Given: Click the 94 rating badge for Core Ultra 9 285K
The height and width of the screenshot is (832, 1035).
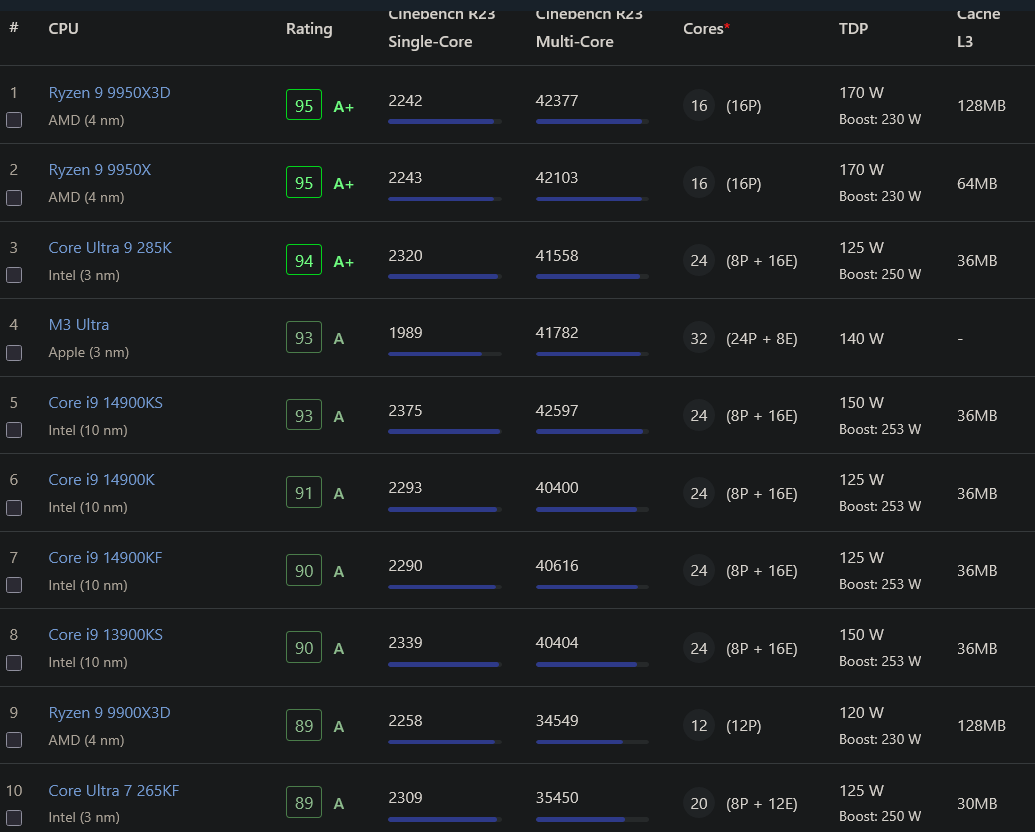Looking at the screenshot, I should 304,260.
